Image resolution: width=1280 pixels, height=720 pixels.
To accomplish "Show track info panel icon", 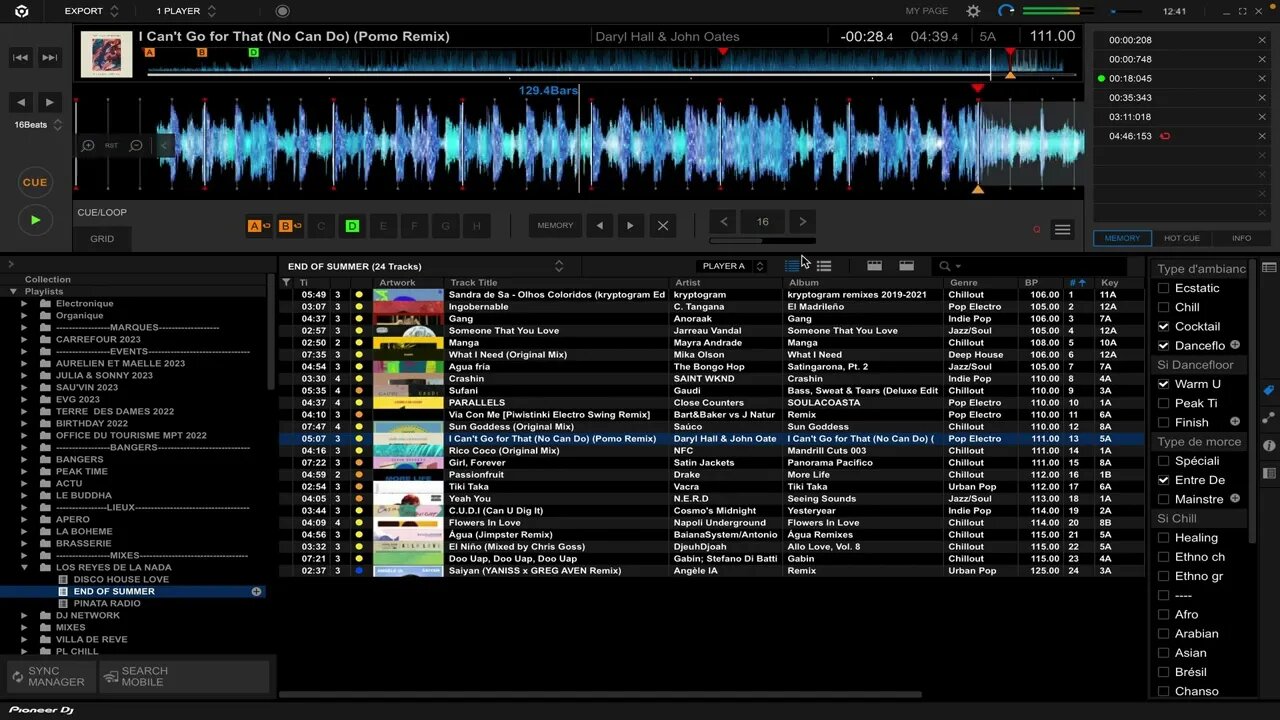I will 1269,445.
